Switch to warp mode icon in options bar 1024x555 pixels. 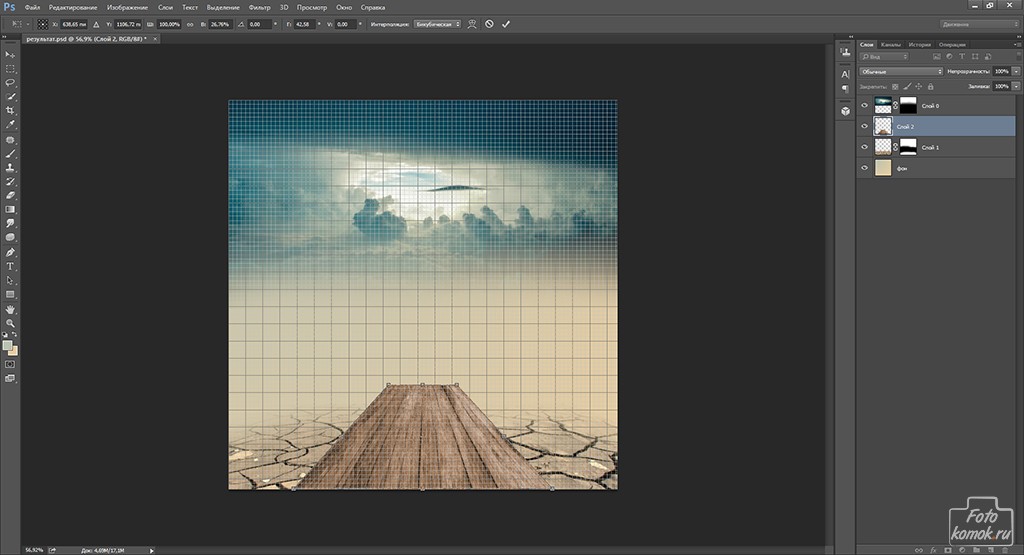point(472,23)
